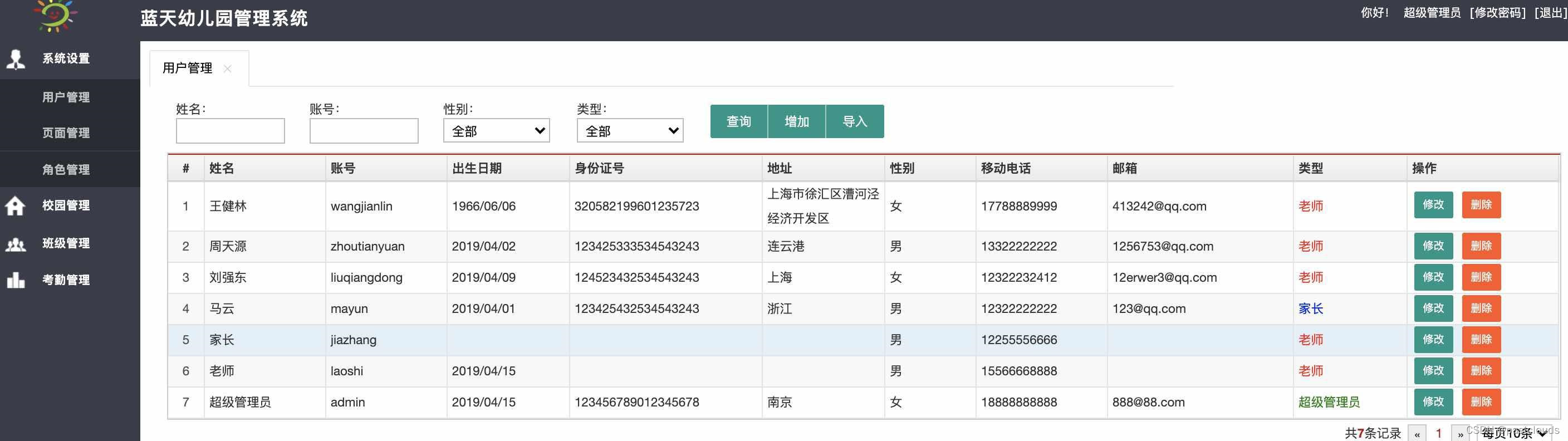Click the 蓝天幼儿园管理系统 title

[224, 18]
